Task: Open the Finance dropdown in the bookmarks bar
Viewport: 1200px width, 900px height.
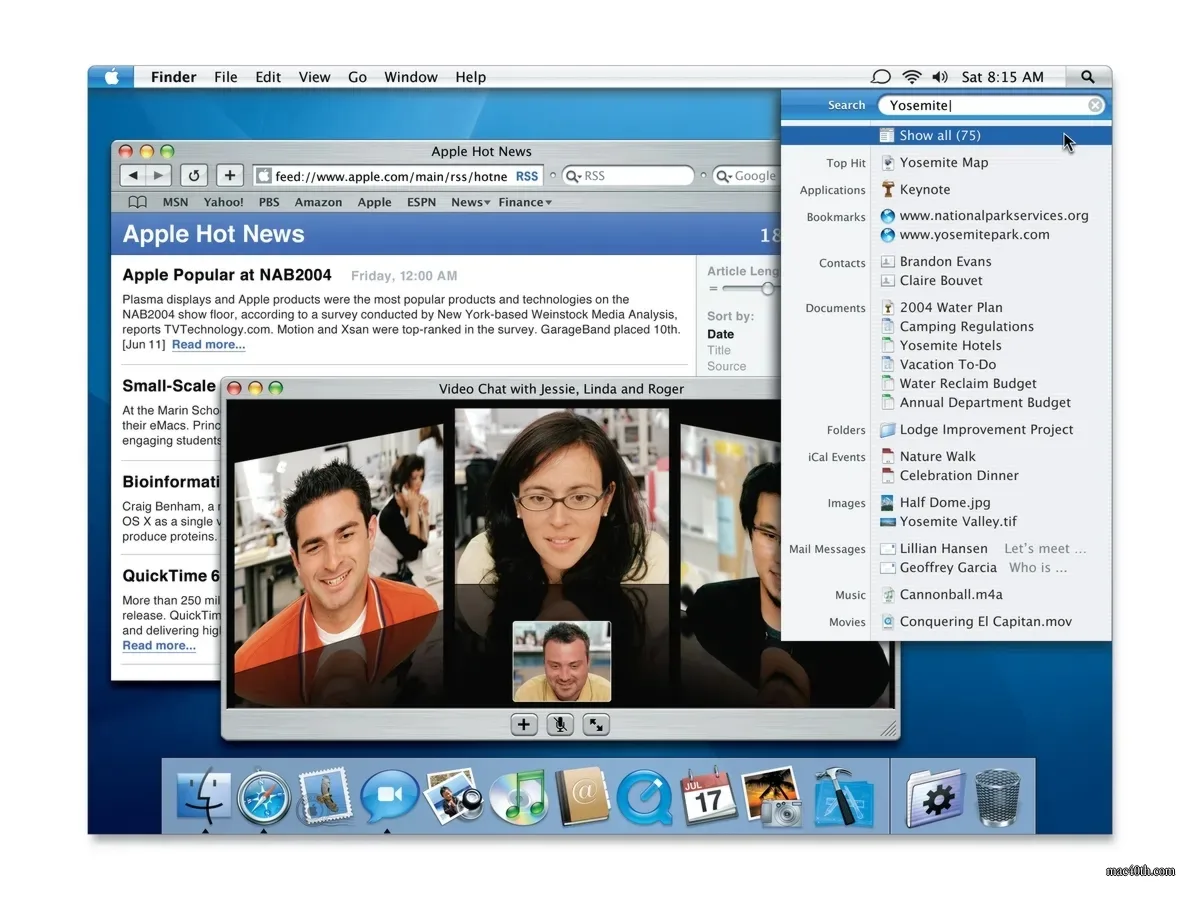Action: coord(524,201)
